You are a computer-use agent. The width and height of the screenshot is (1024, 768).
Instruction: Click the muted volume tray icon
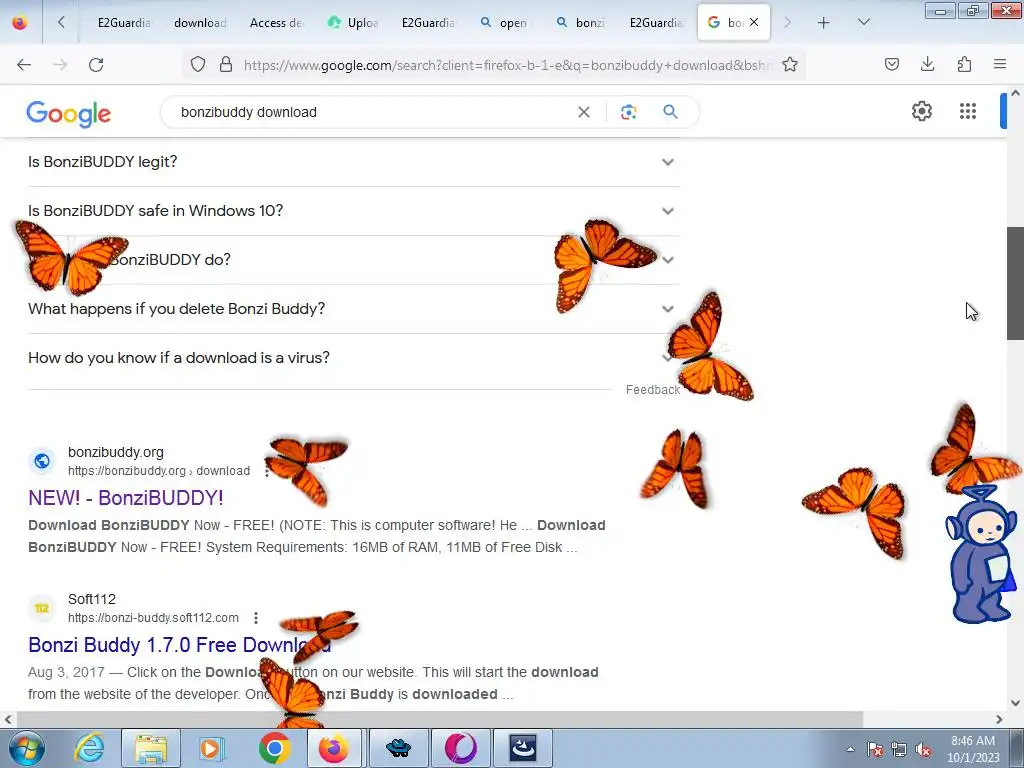(923, 750)
